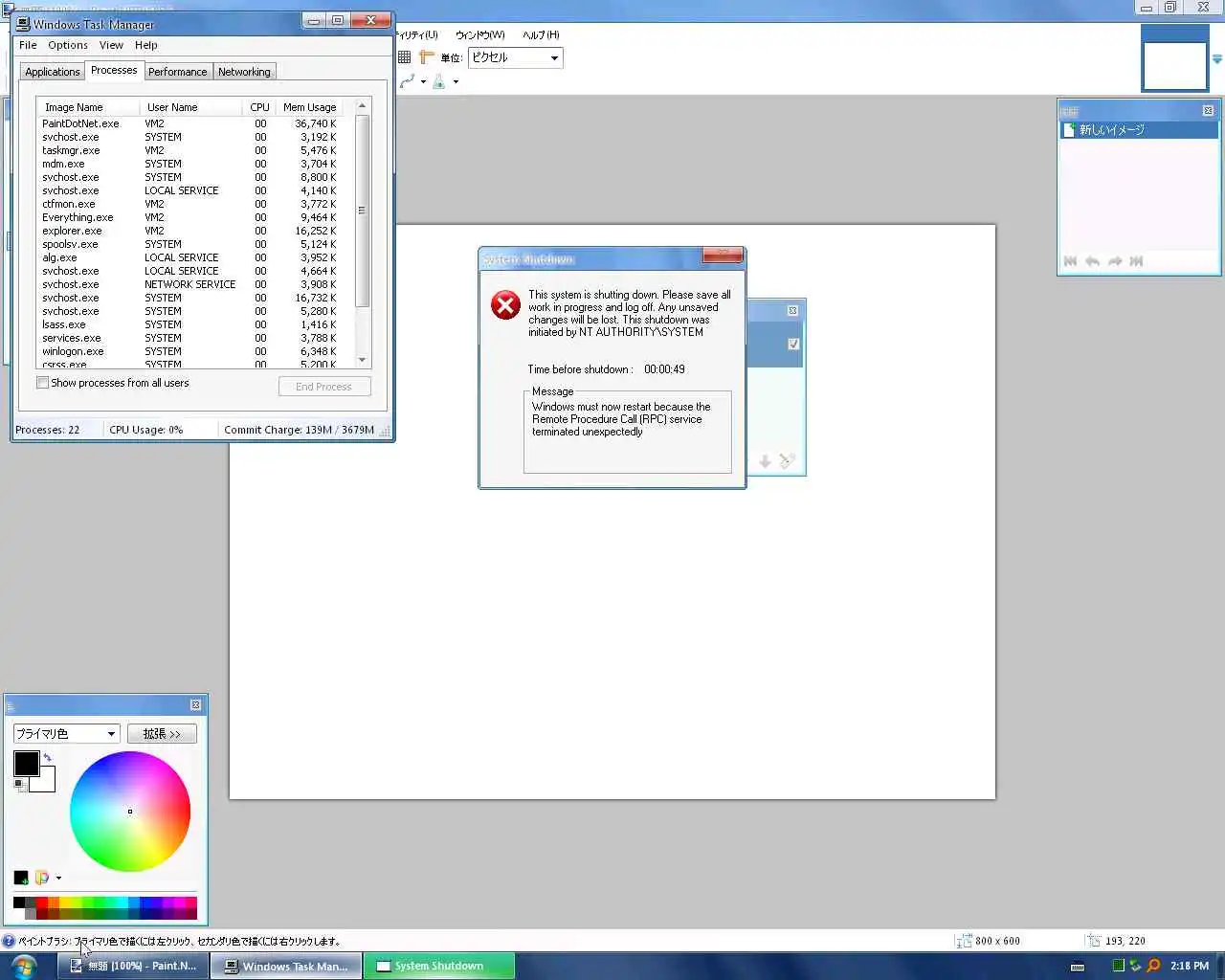
Task: Click the keyboard icon in system tray
Action: pyautogui.click(x=1077, y=967)
